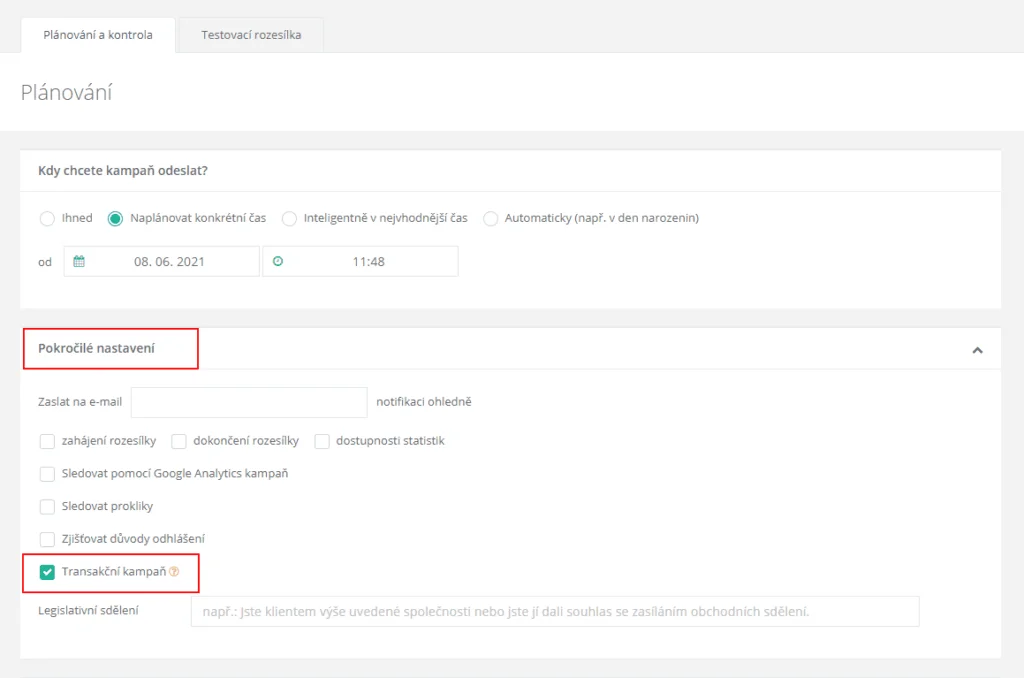Check Zjišťovat důvody odhlášení option
1024x678 pixels.
47,540
